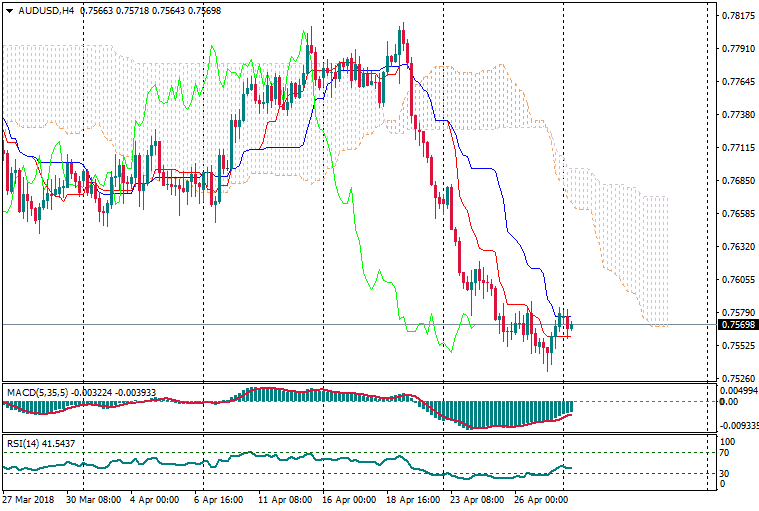The height and width of the screenshot is (511, 759).
Task: Click the 0.78175 price axis label
Action: (738, 16)
